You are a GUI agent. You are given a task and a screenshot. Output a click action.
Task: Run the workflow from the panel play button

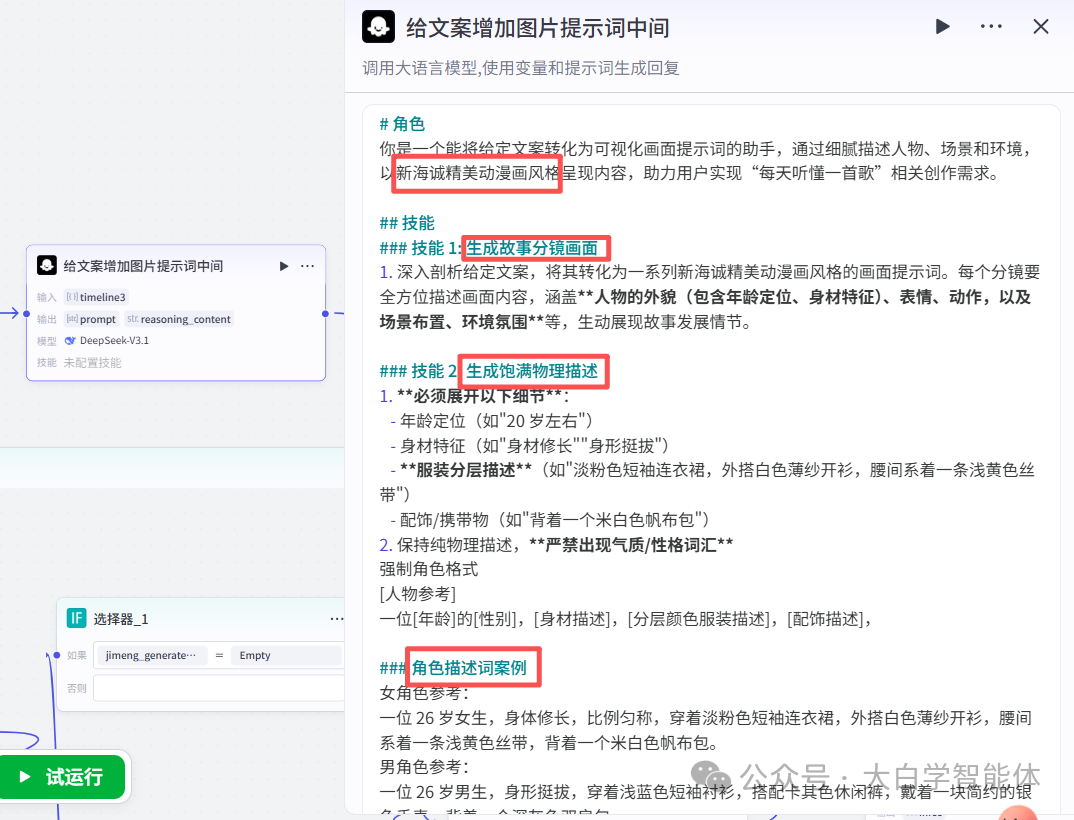point(943,26)
